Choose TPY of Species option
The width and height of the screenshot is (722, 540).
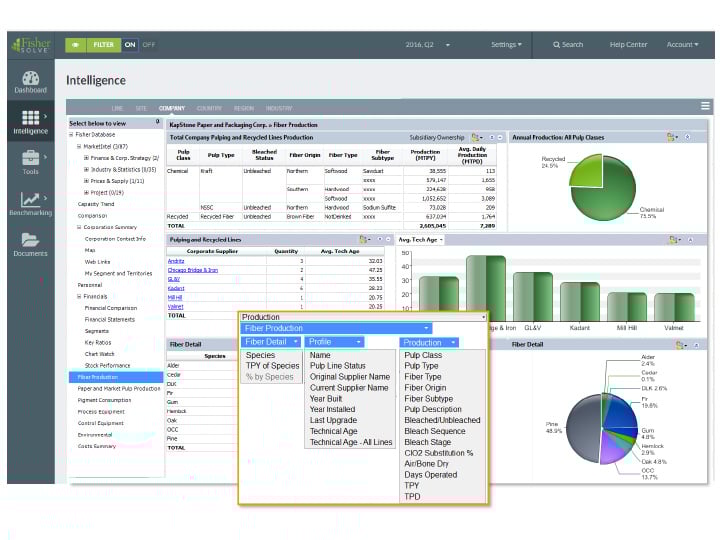point(272,366)
